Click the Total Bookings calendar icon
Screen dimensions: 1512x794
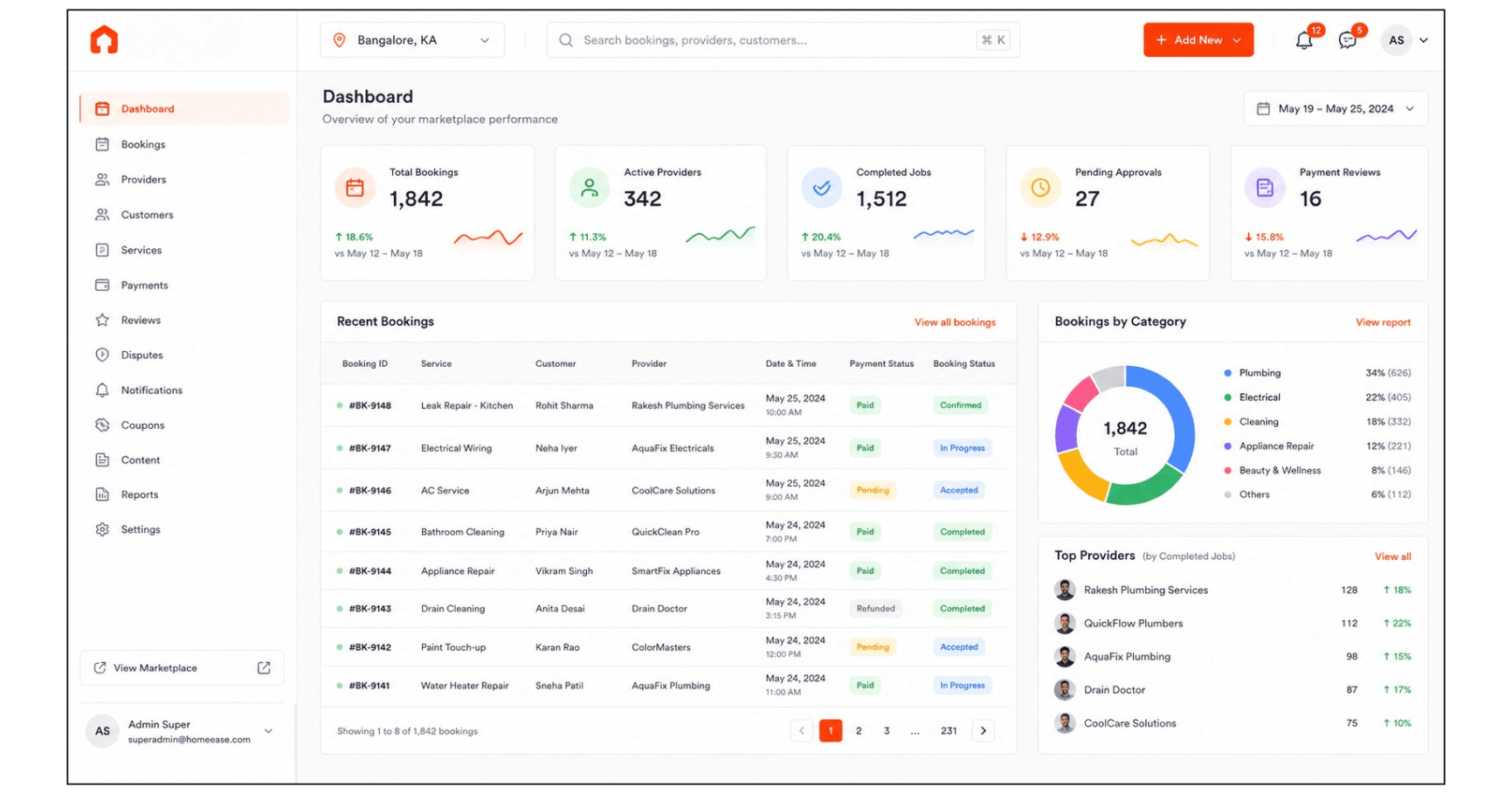pos(355,188)
